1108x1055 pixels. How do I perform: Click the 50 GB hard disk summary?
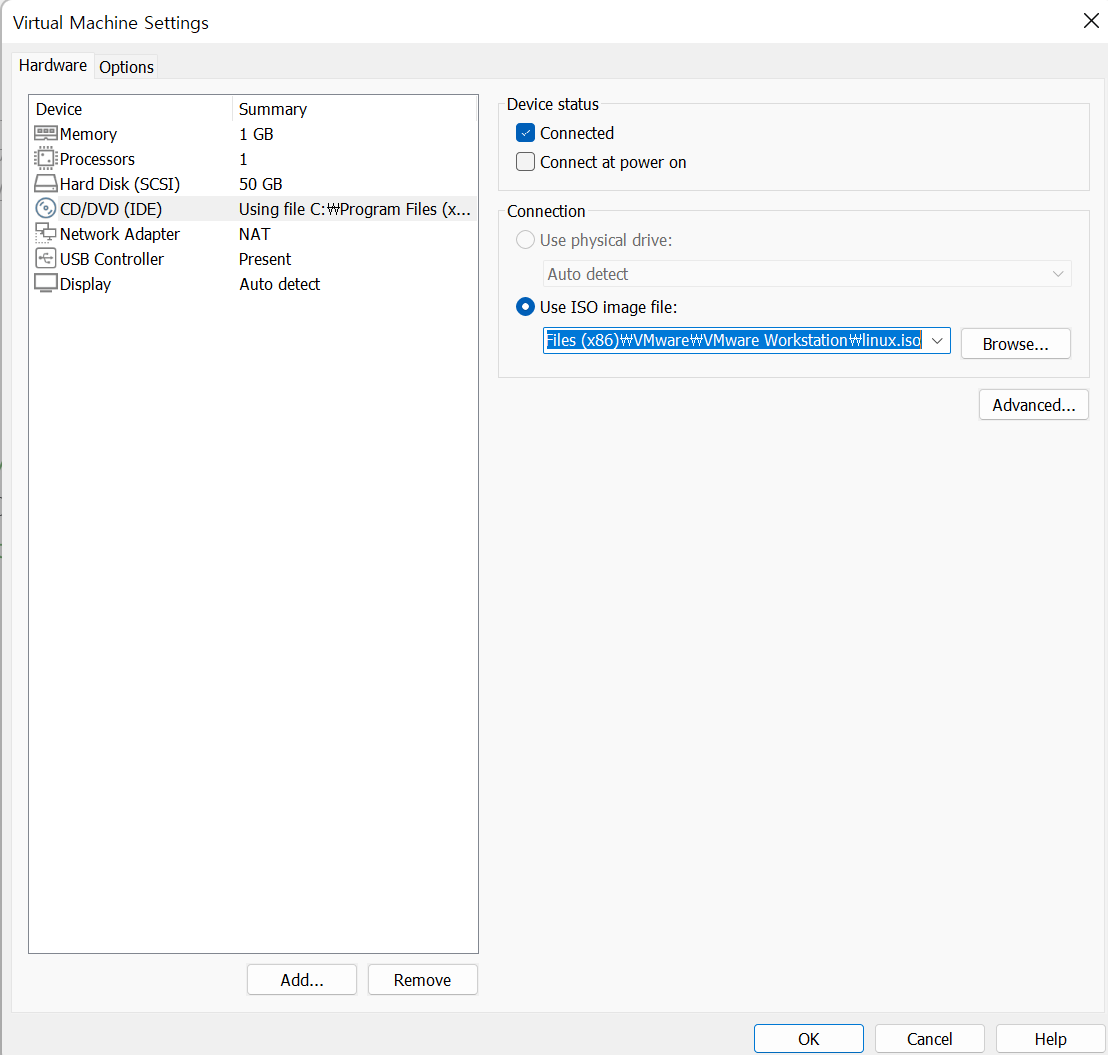coord(261,184)
